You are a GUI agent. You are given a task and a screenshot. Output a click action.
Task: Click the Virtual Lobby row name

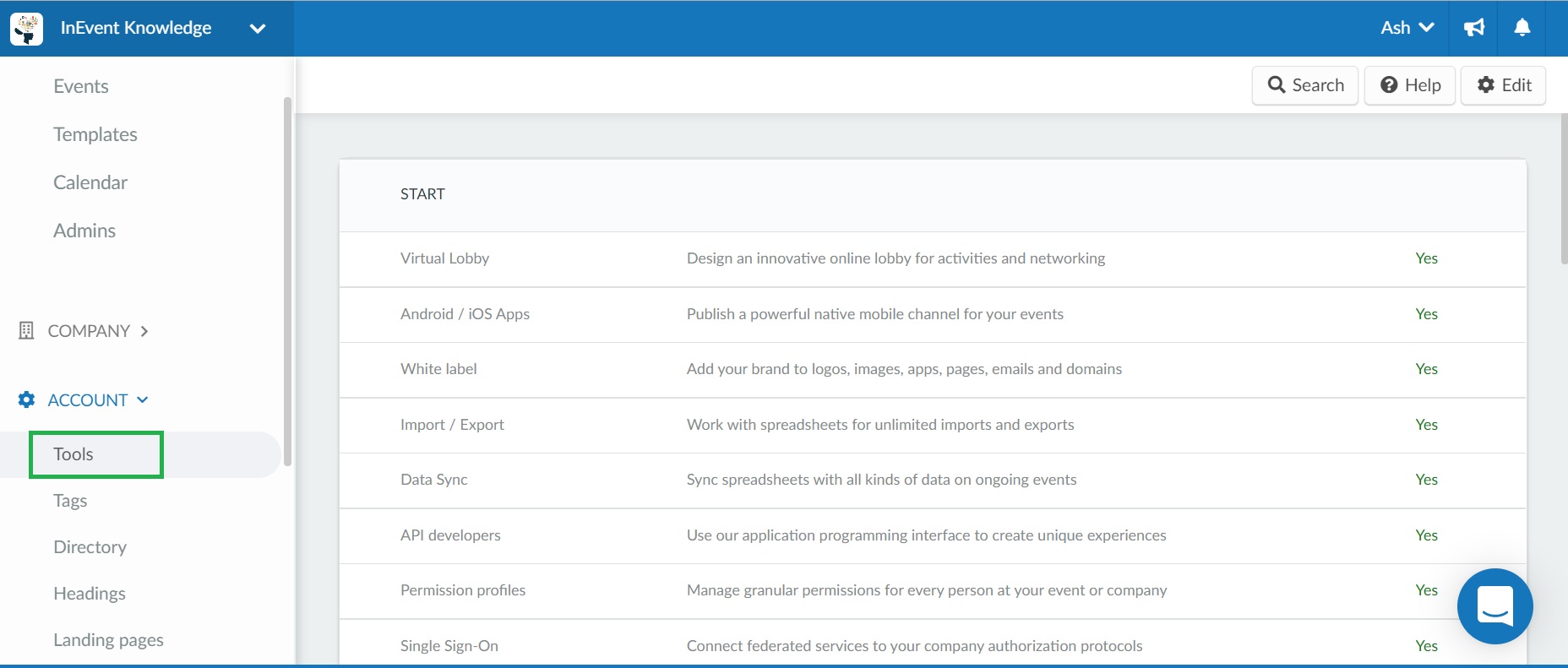(x=445, y=258)
